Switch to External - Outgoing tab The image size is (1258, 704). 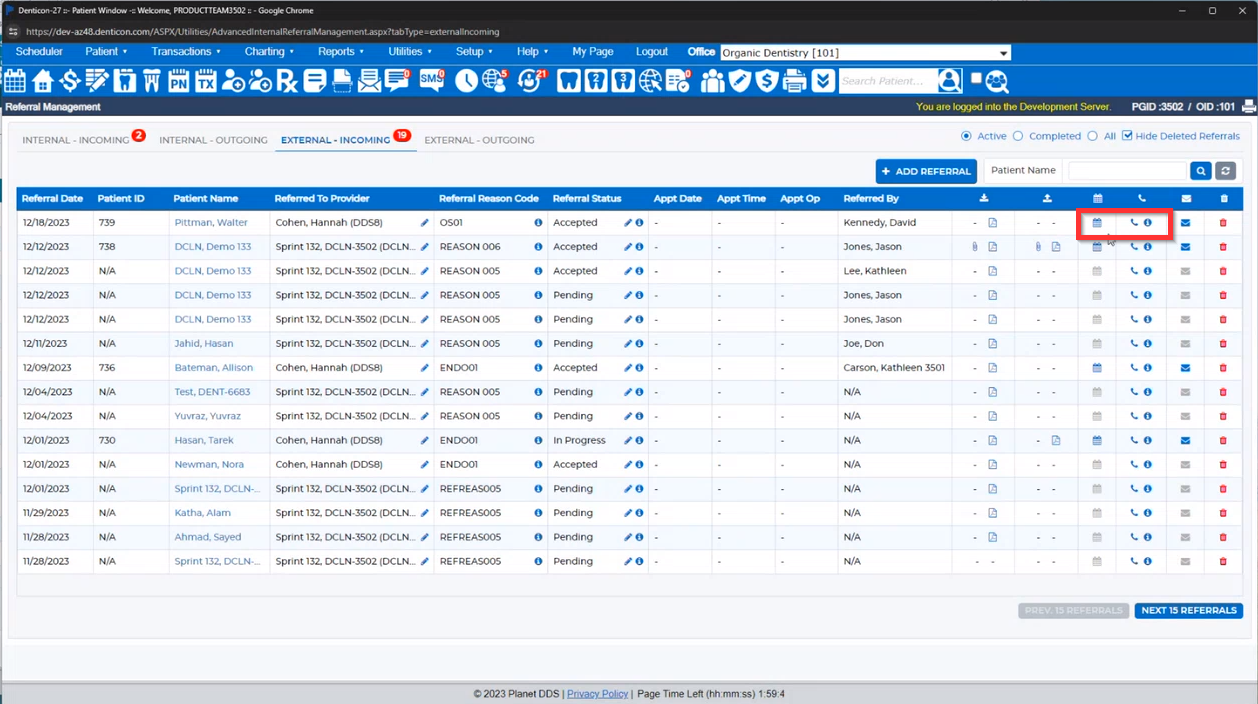(479, 140)
